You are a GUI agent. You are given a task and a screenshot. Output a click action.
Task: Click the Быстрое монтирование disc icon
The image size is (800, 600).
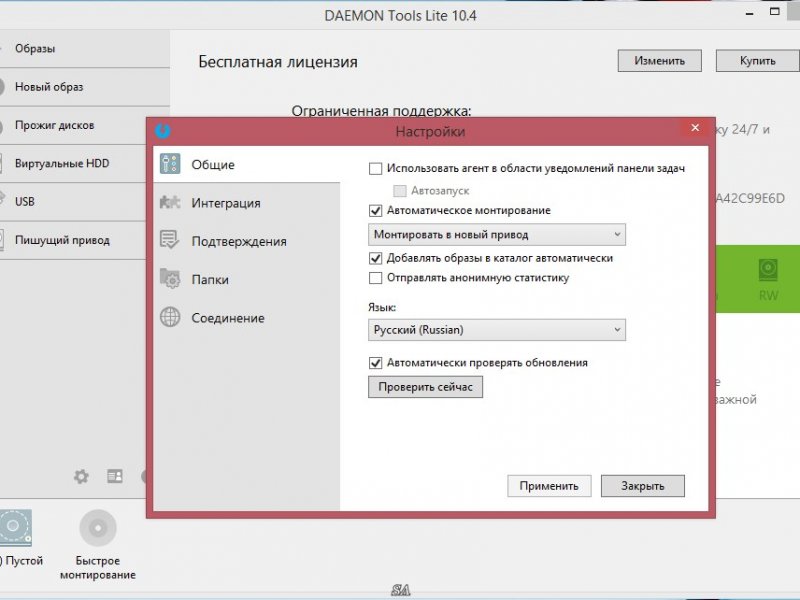click(x=98, y=528)
